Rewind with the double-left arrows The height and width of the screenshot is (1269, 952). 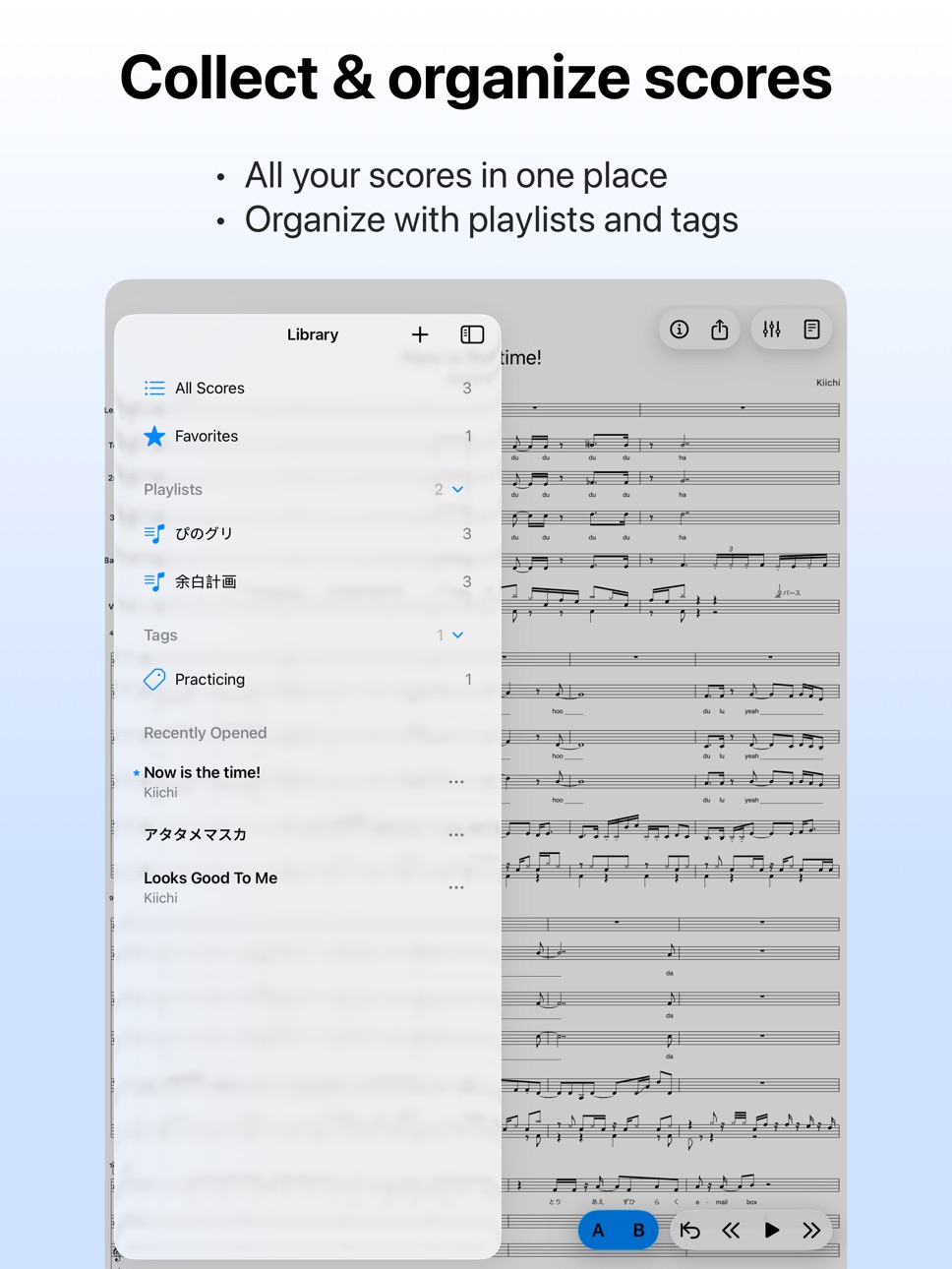click(x=731, y=1231)
